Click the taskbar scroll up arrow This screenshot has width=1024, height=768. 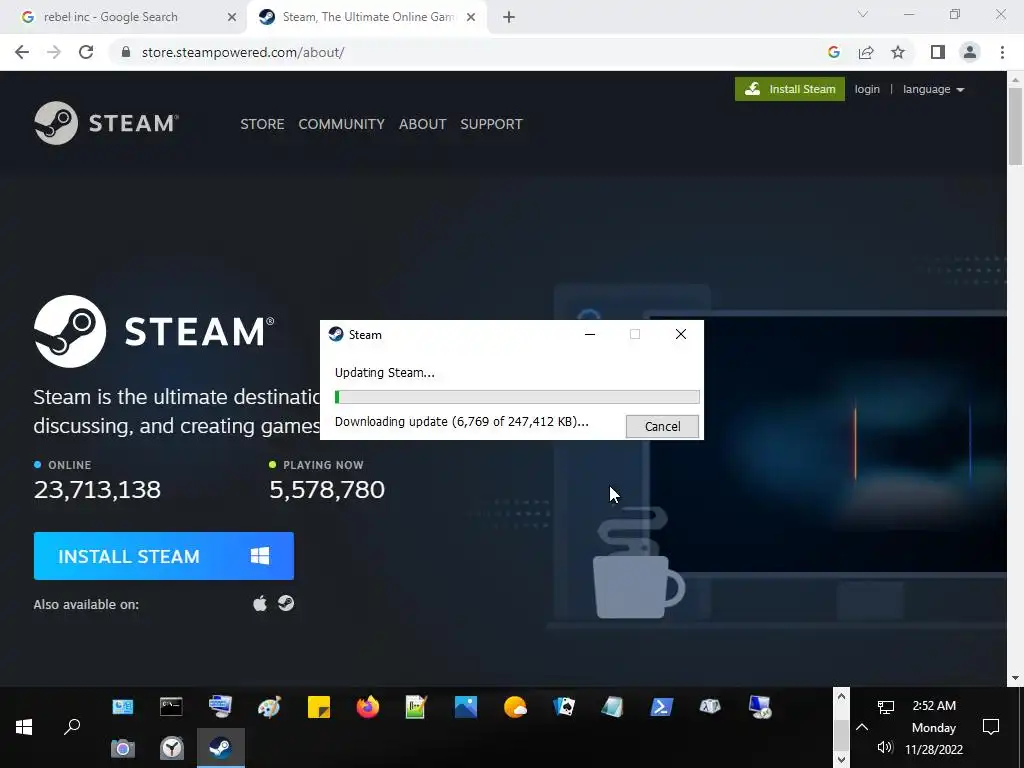pos(841,697)
